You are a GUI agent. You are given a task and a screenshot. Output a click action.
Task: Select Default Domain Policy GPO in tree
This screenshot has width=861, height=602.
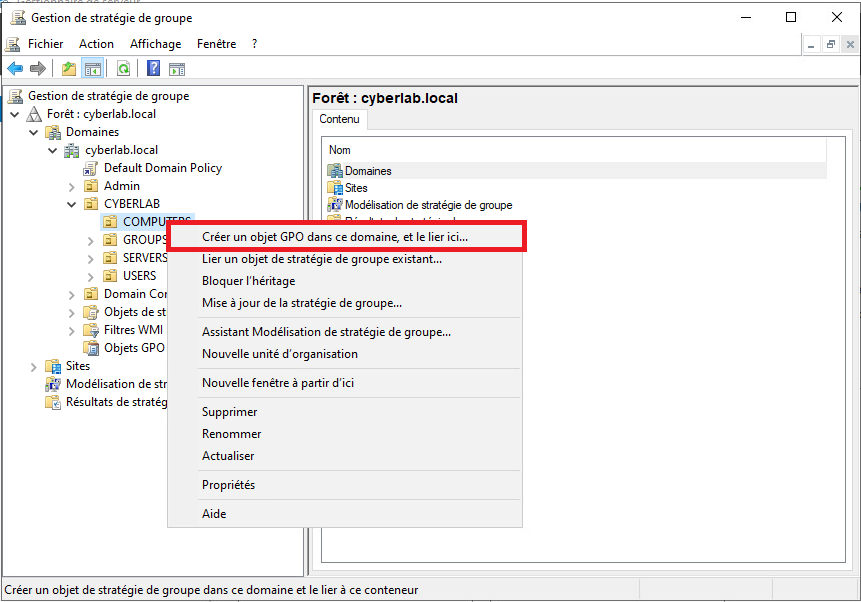162,168
